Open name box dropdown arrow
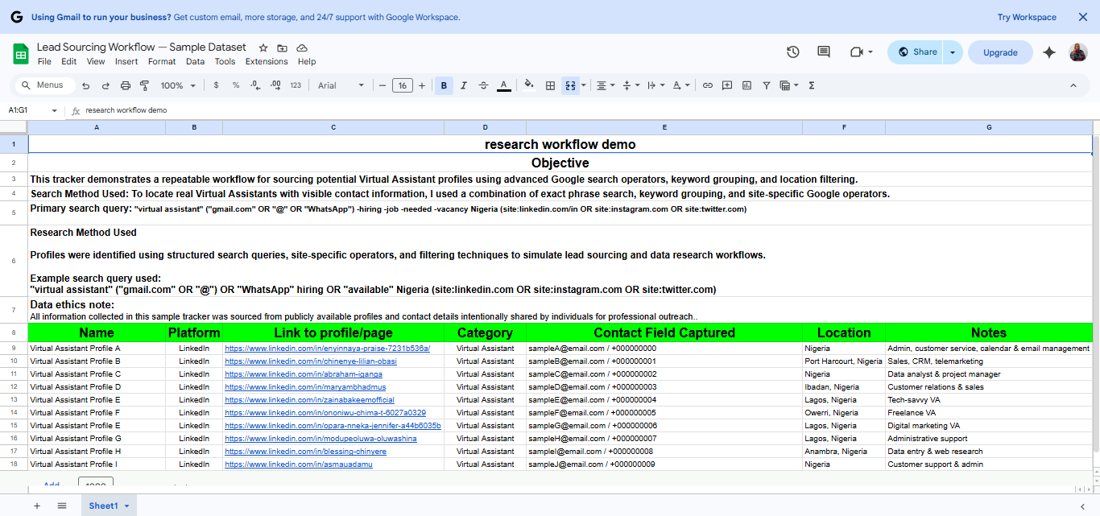Screen dimensions: 1100x516 [x=54, y=111]
